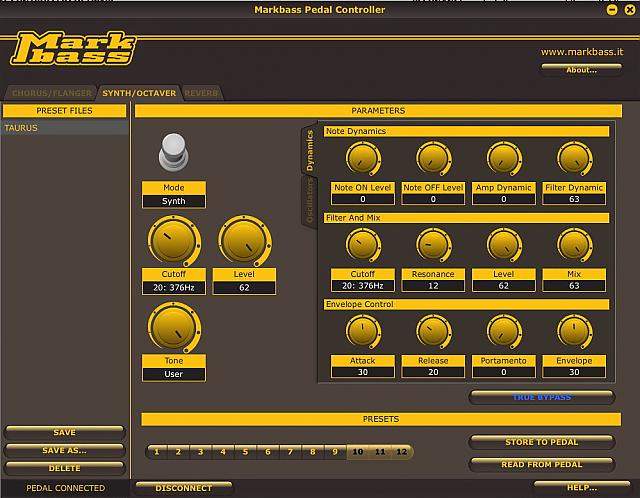Select preset slot 12
Image resolution: width=640 pixels, height=498 pixels.
point(402,452)
